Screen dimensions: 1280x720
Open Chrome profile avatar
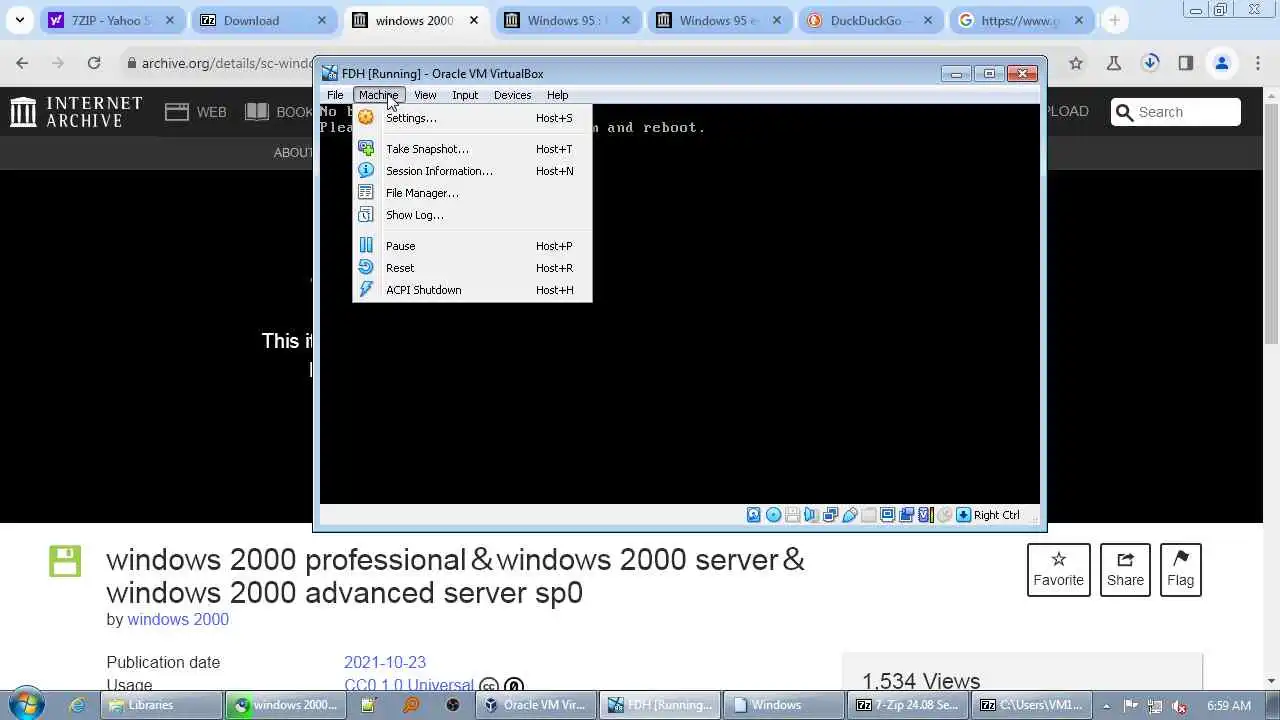coord(1221,63)
